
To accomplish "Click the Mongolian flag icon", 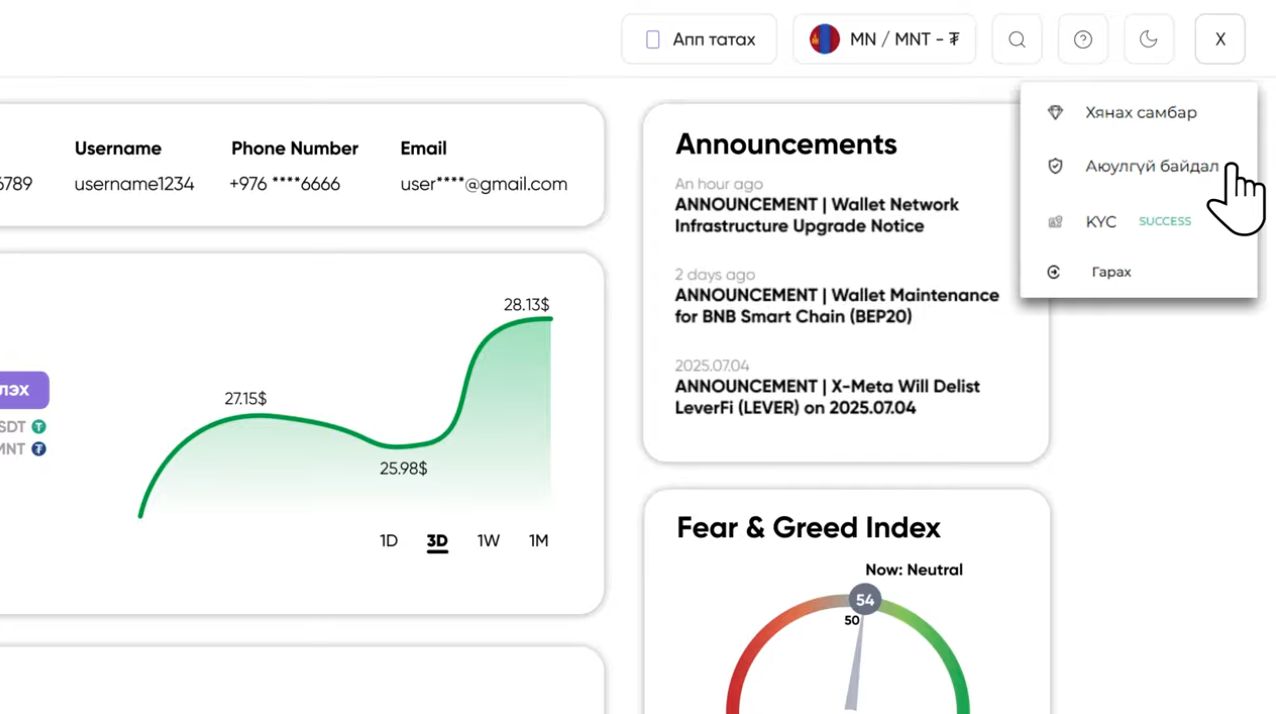I will pos(825,39).
